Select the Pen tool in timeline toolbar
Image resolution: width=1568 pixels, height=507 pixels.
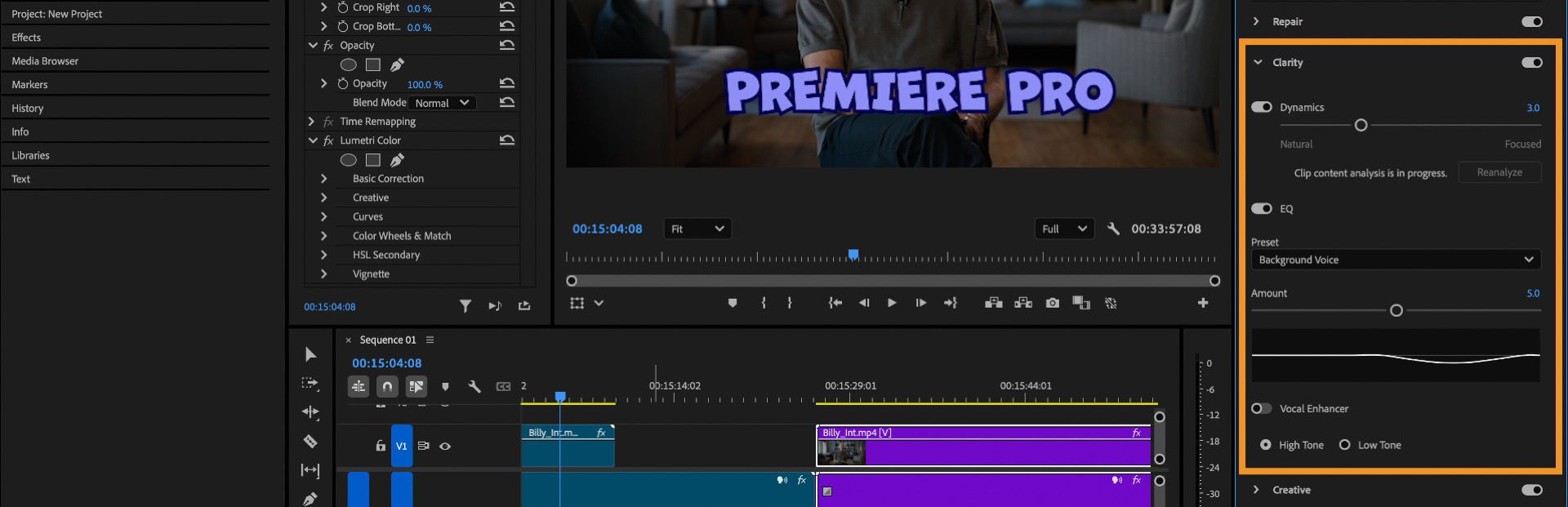pyautogui.click(x=310, y=499)
